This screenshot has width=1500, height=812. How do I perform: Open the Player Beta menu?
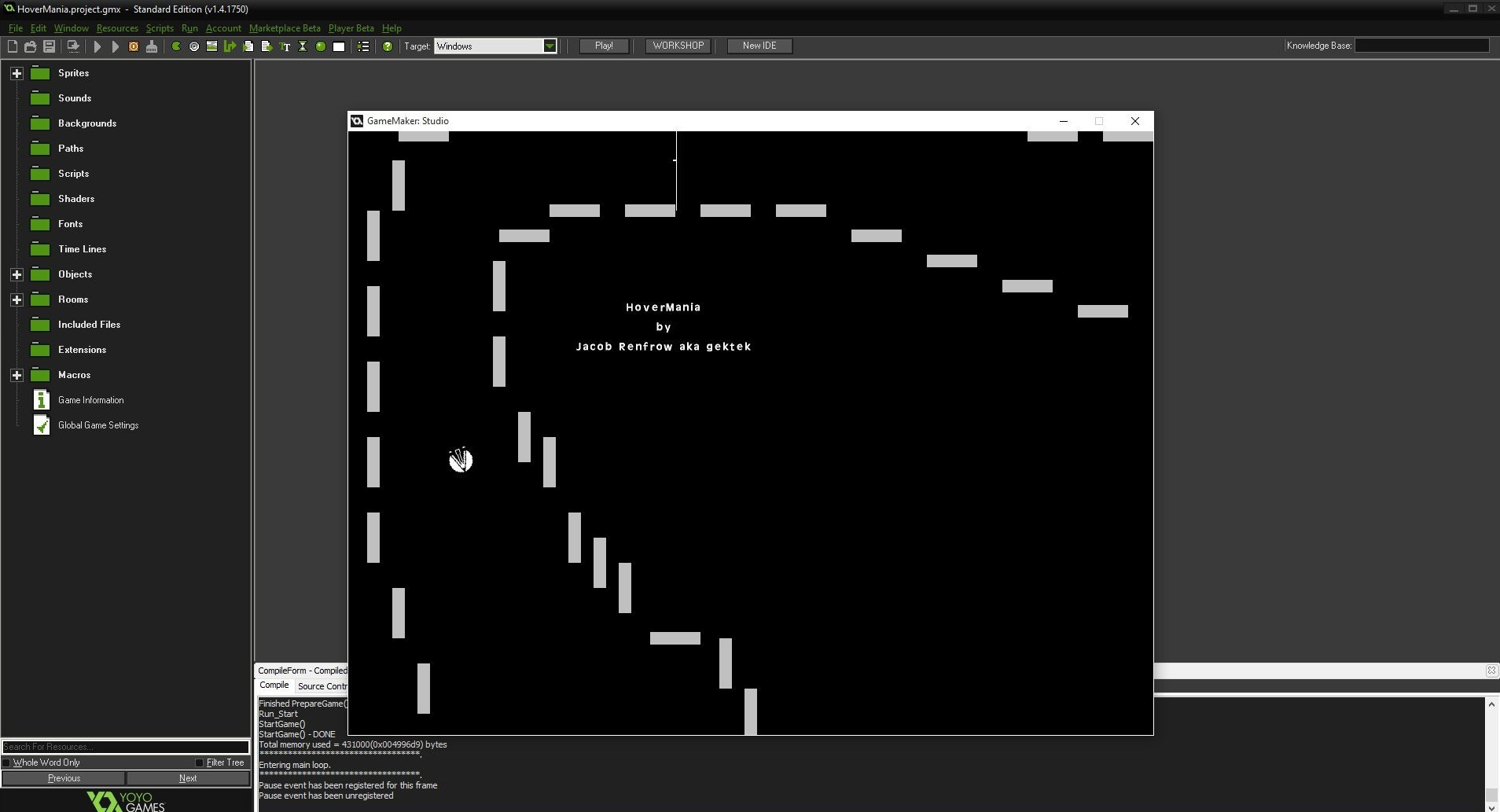pos(351,28)
